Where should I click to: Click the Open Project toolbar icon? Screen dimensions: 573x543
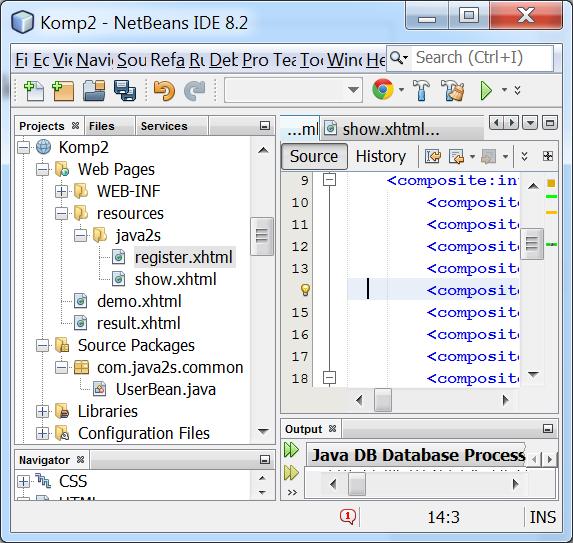point(94,91)
